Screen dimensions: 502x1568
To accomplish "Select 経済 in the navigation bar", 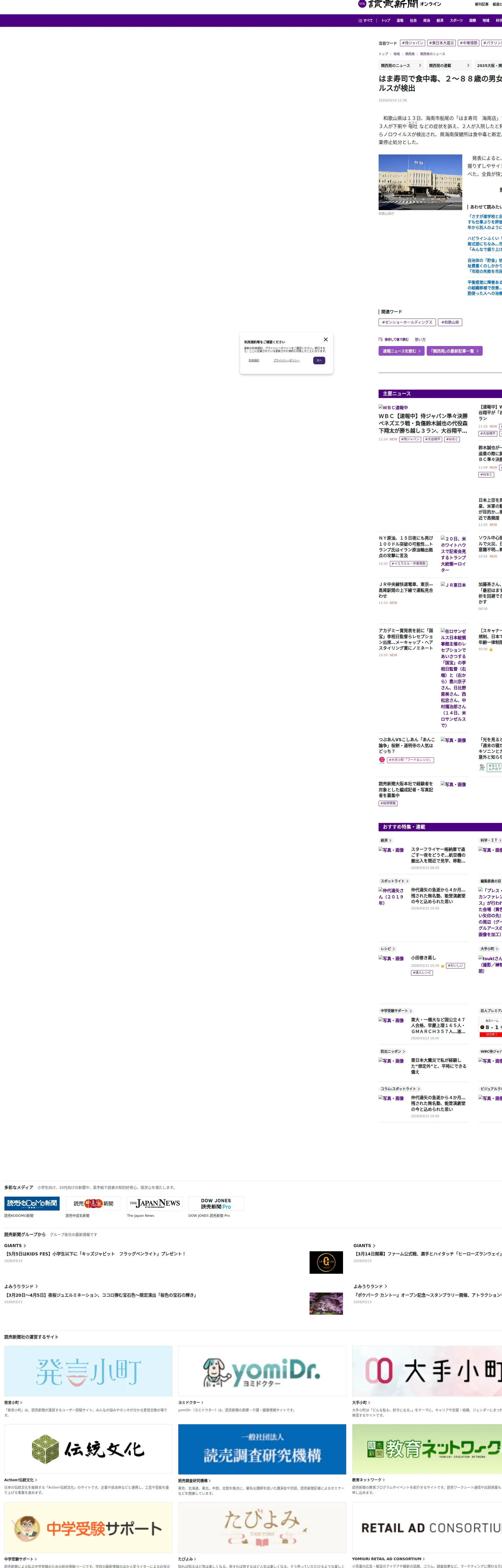I will 440,21.
